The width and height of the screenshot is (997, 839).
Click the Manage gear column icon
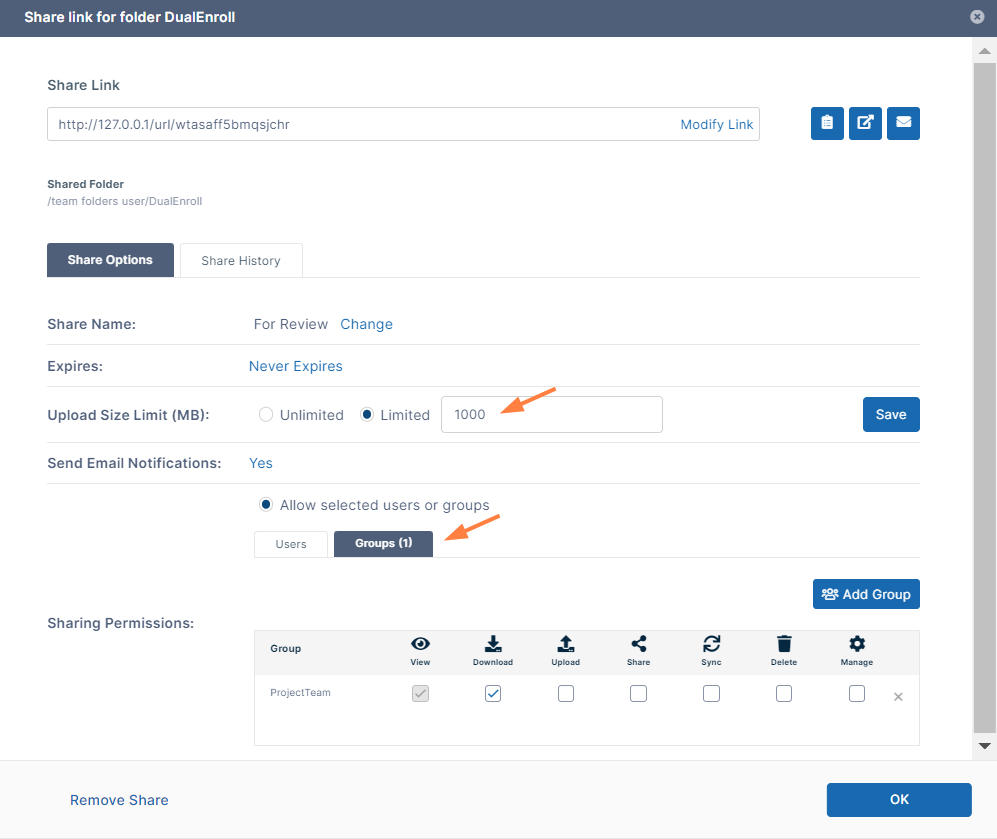pos(856,644)
